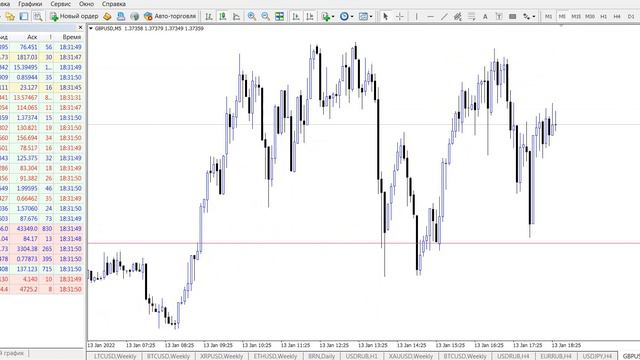Switch timeframe to H1
This screenshot has width=640, height=360.
click(x=604, y=16)
